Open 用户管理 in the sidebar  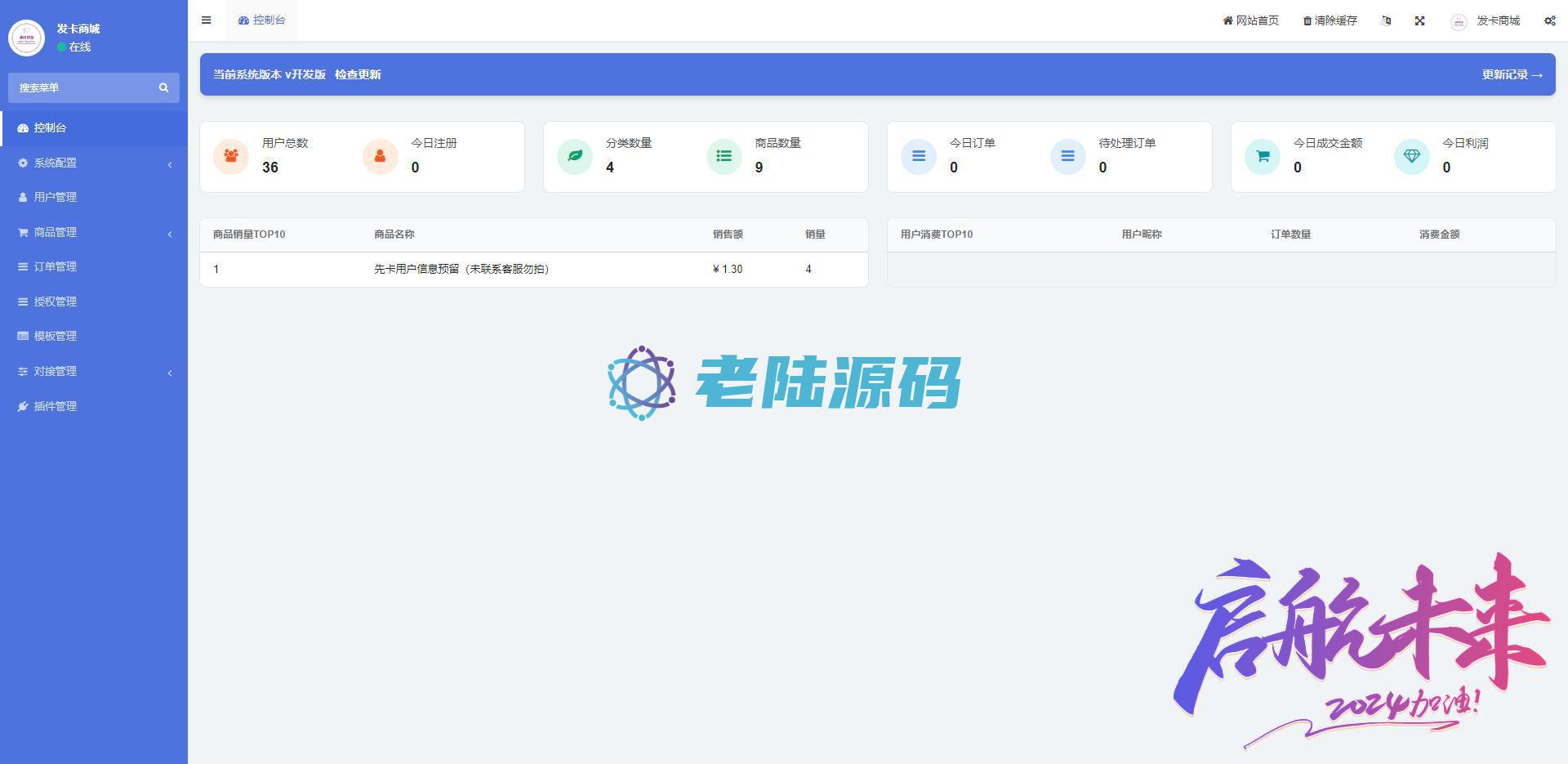[94, 197]
